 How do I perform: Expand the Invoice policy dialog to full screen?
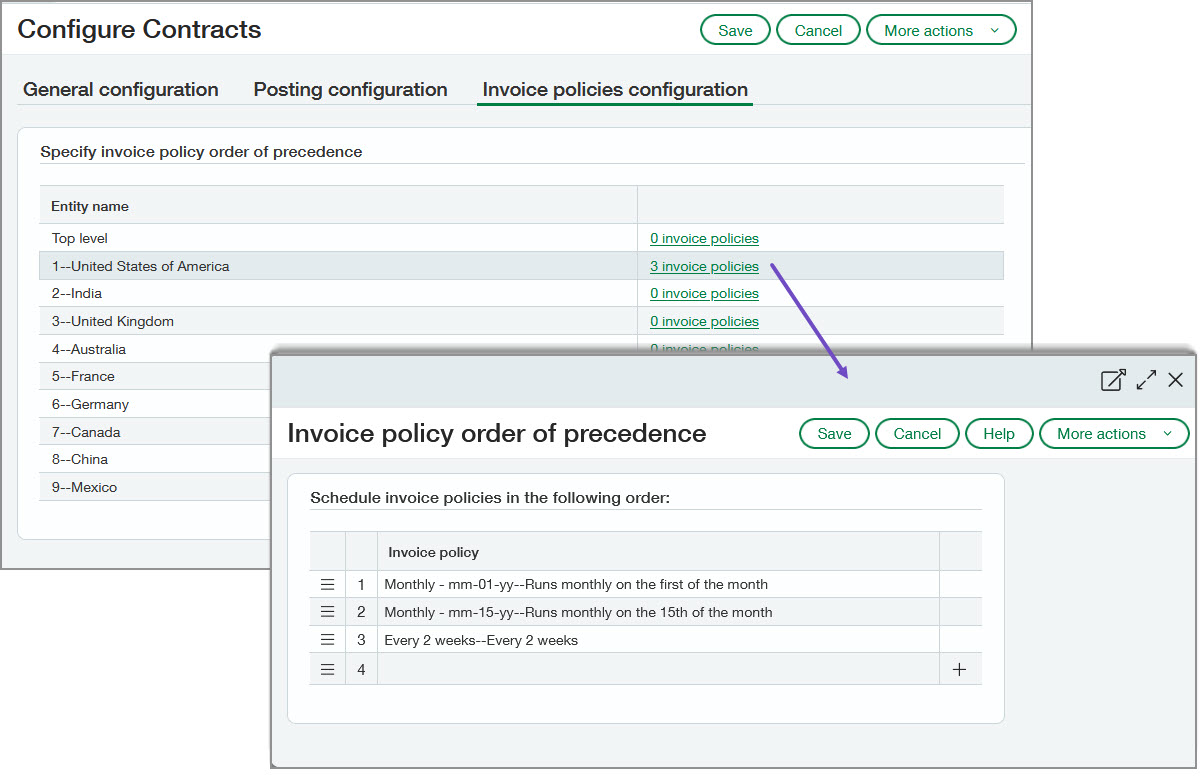(1145, 380)
